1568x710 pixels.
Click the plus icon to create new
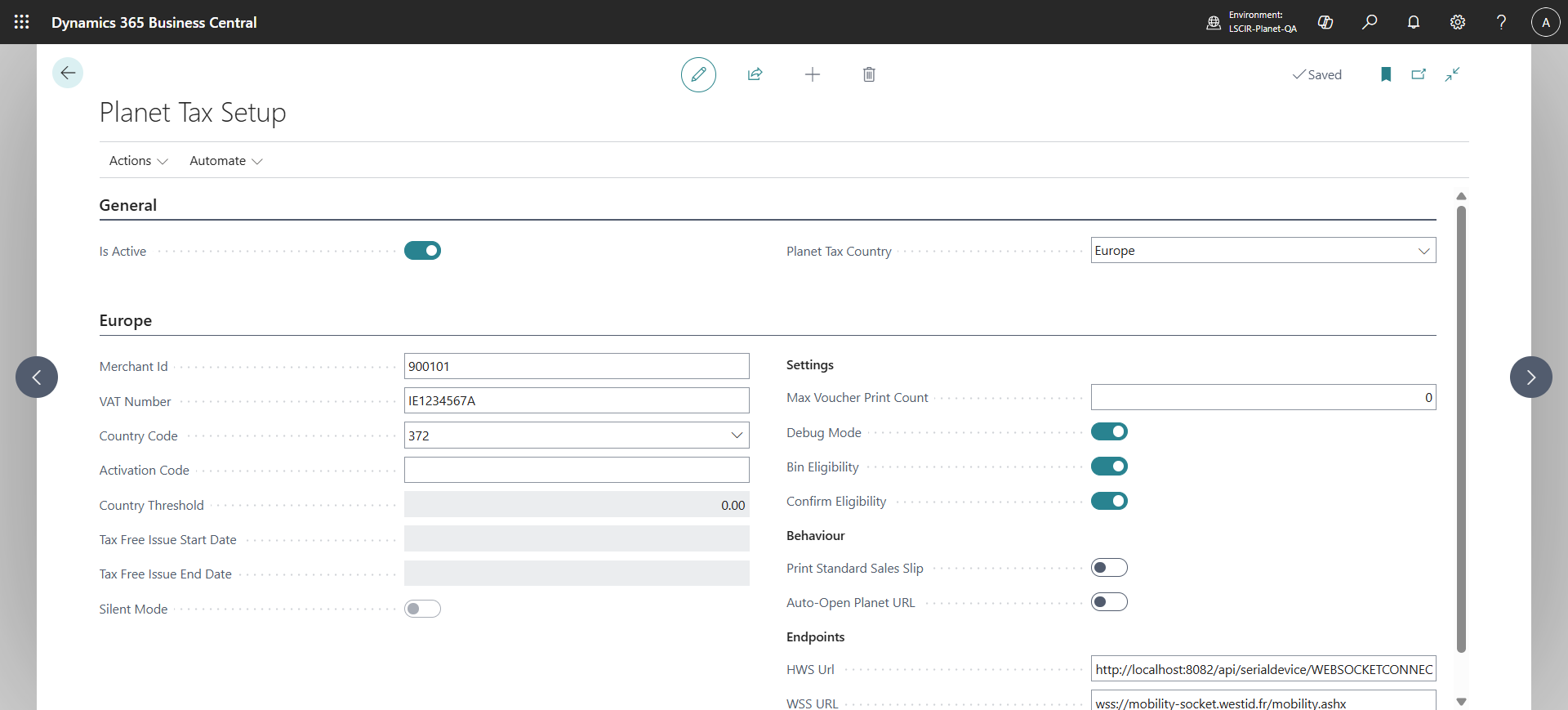812,74
